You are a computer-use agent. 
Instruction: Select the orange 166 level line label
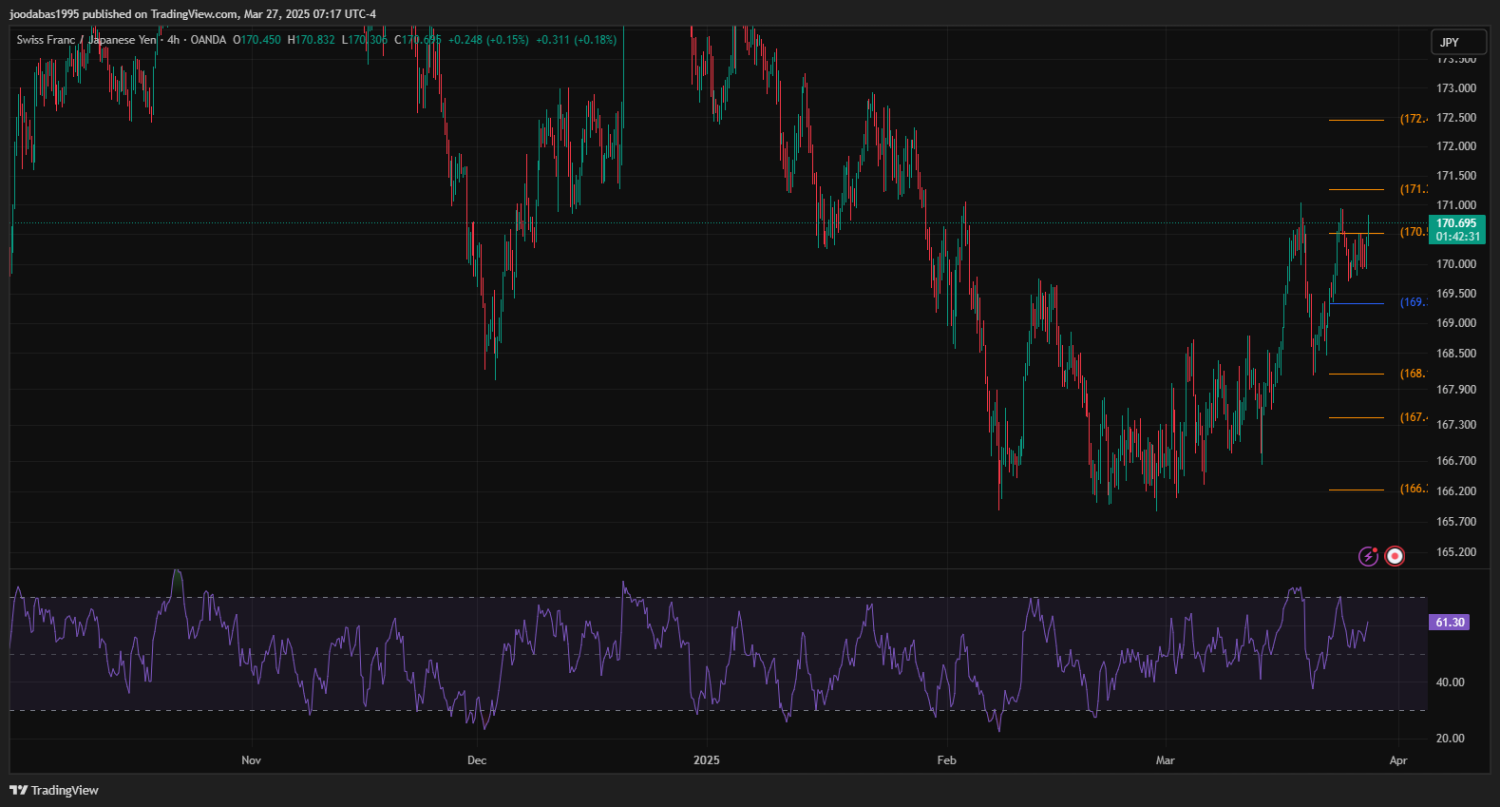coord(1413,489)
